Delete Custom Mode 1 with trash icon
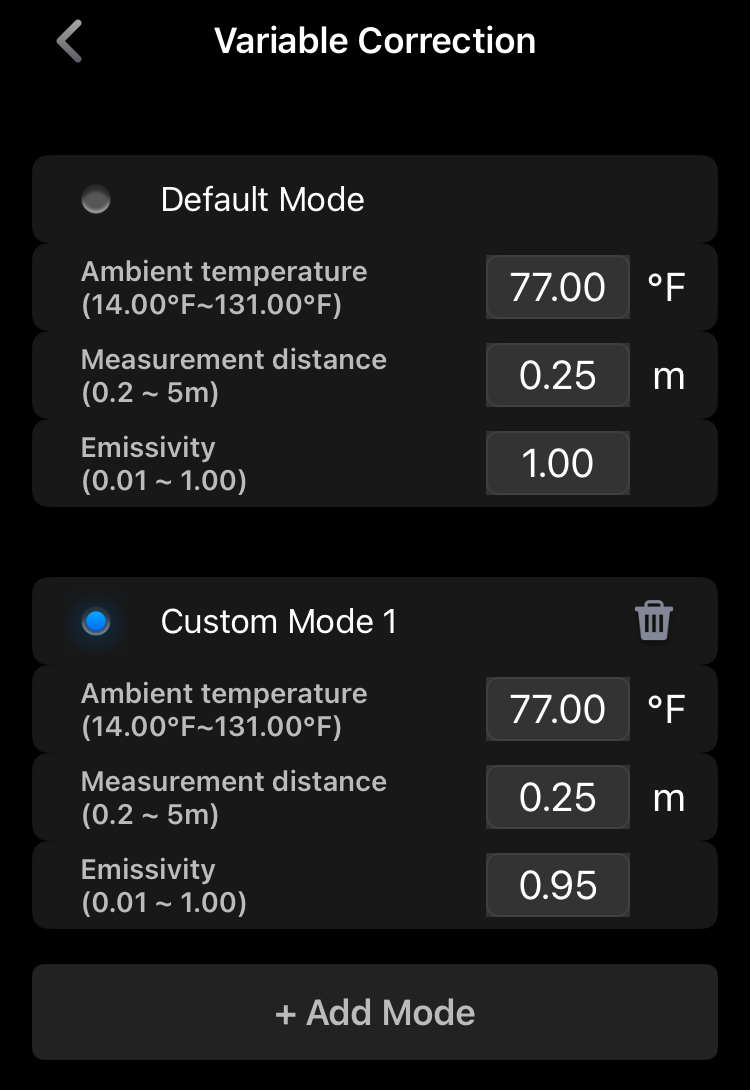The height and width of the screenshot is (1090, 750). point(654,621)
